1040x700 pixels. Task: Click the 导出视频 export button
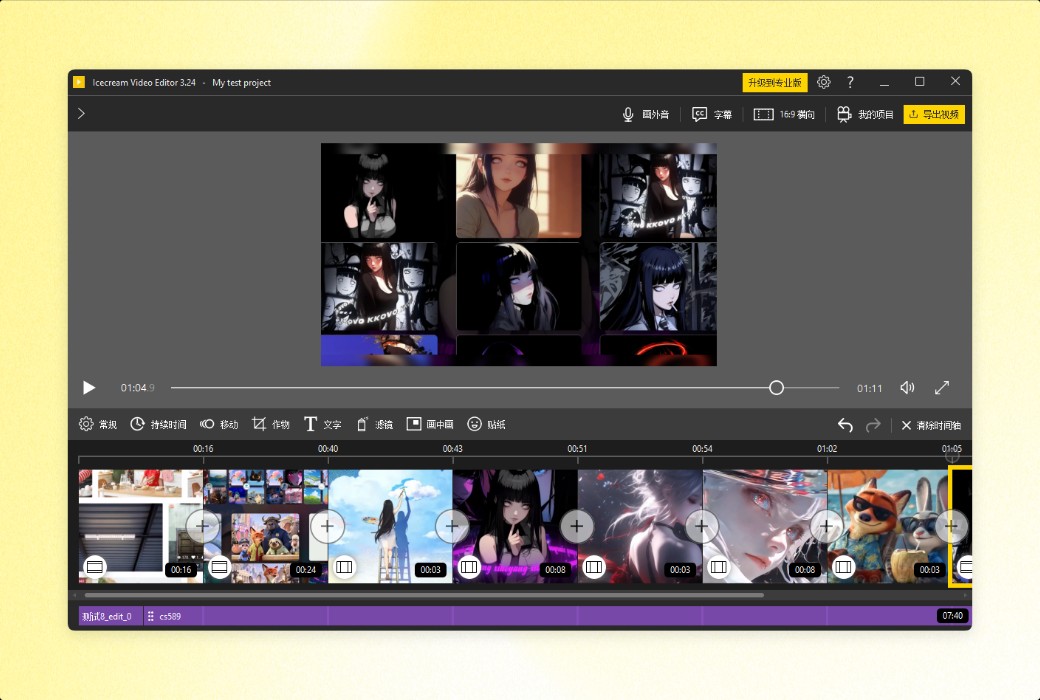pos(934,114)
